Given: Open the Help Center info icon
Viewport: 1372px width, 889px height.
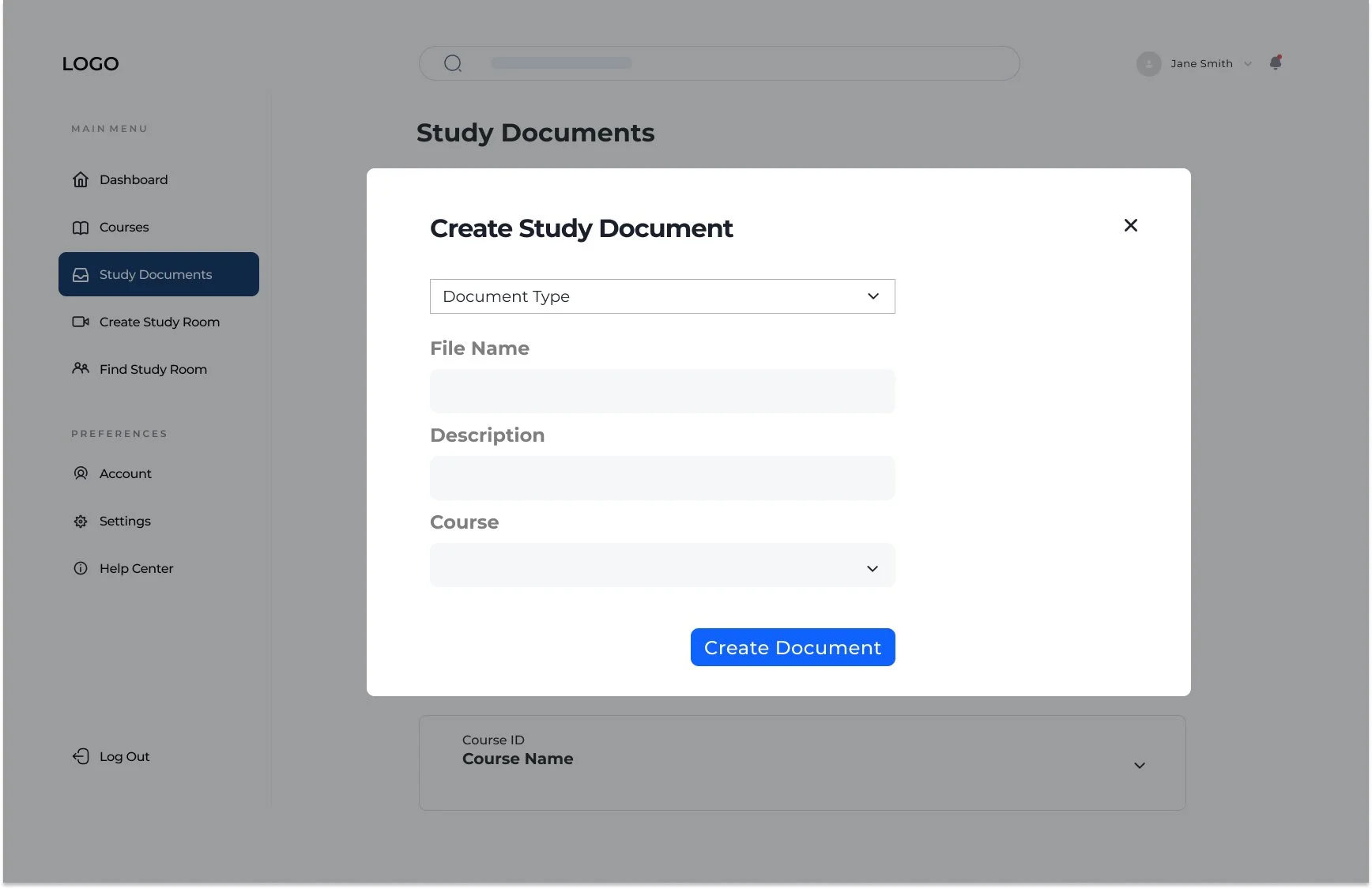Looking at the screenshot, I should tap(81, 568).
